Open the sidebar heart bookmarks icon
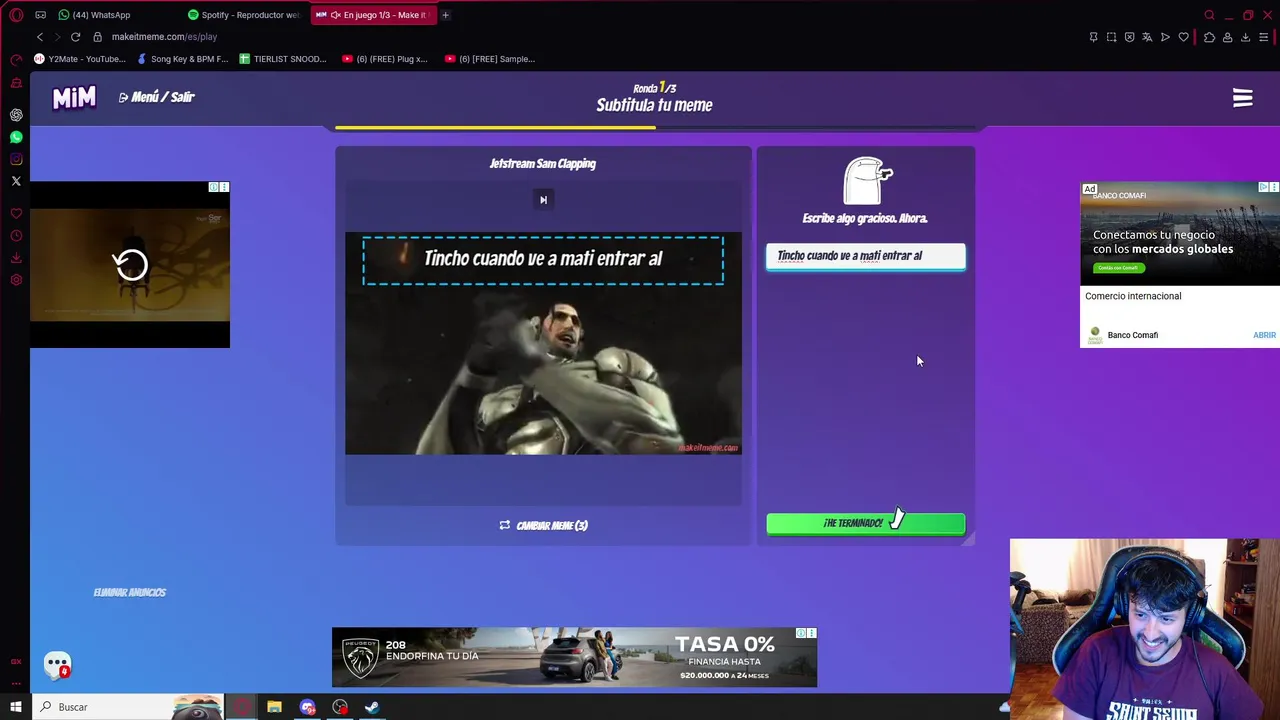Image resolution: width=1280 pixels, height=720 pixels. coord(16,214)
